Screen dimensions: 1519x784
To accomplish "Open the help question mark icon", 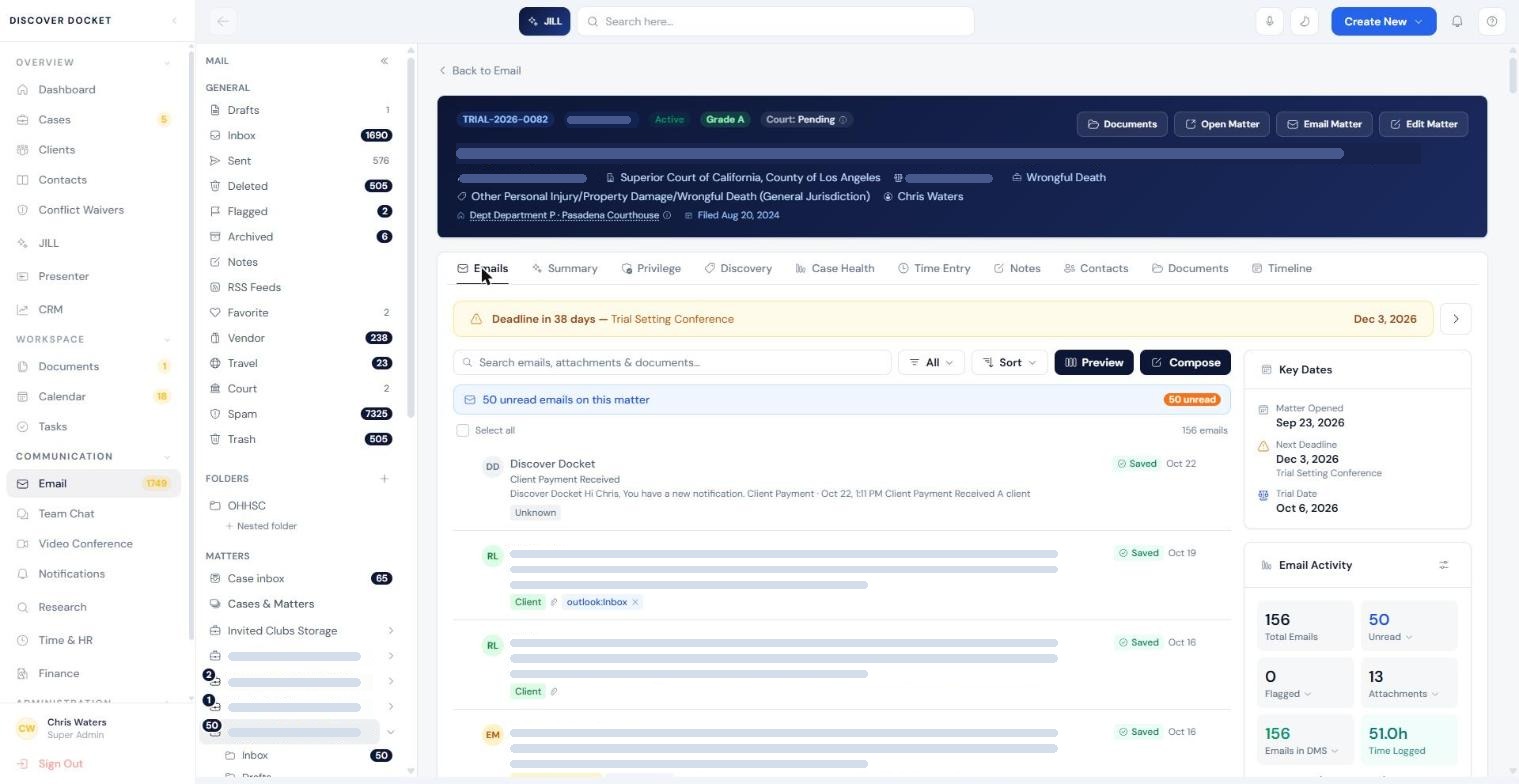I will point(1492,21).
